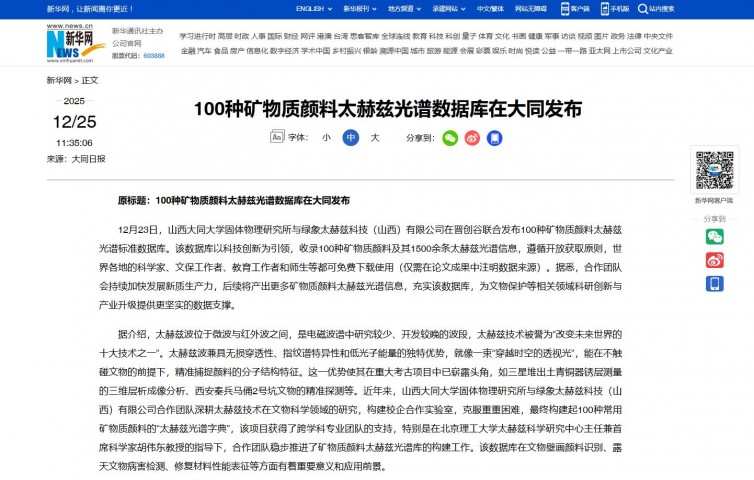
Task: Click mobile phone icon in right sidebar
Action: [714, 283]
